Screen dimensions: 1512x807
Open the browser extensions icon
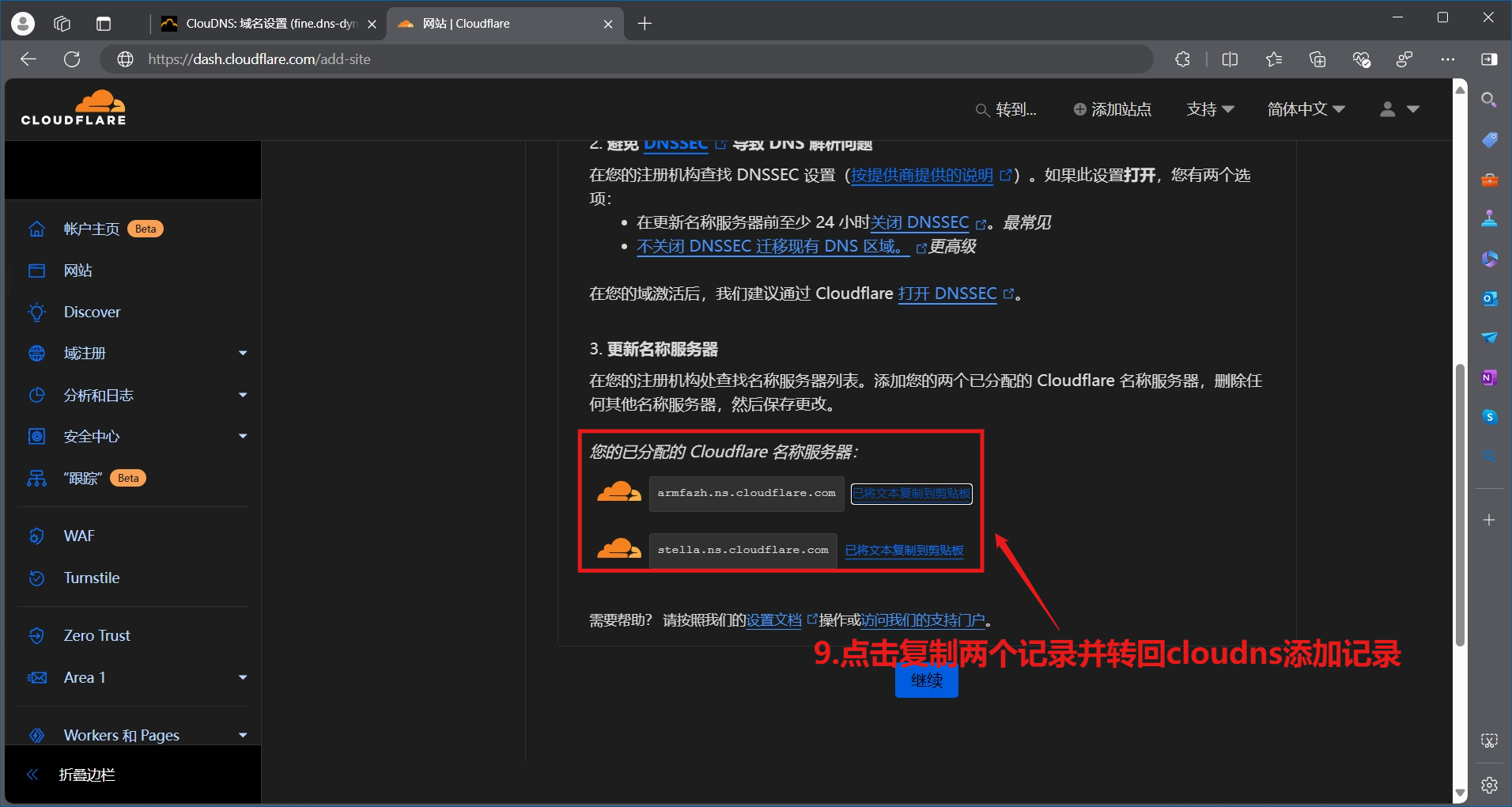point(1182,59)
